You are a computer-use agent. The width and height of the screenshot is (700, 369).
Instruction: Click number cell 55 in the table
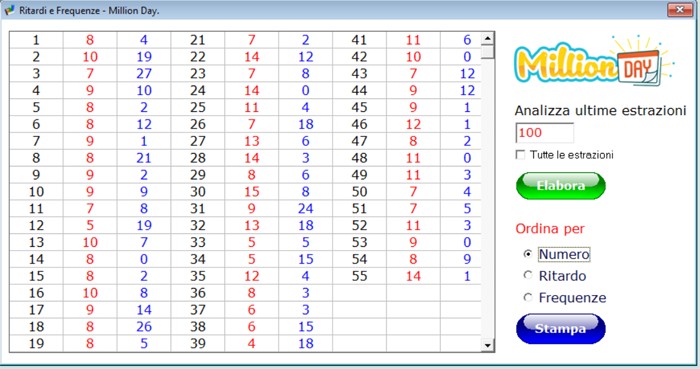click(x=359, y=276)
